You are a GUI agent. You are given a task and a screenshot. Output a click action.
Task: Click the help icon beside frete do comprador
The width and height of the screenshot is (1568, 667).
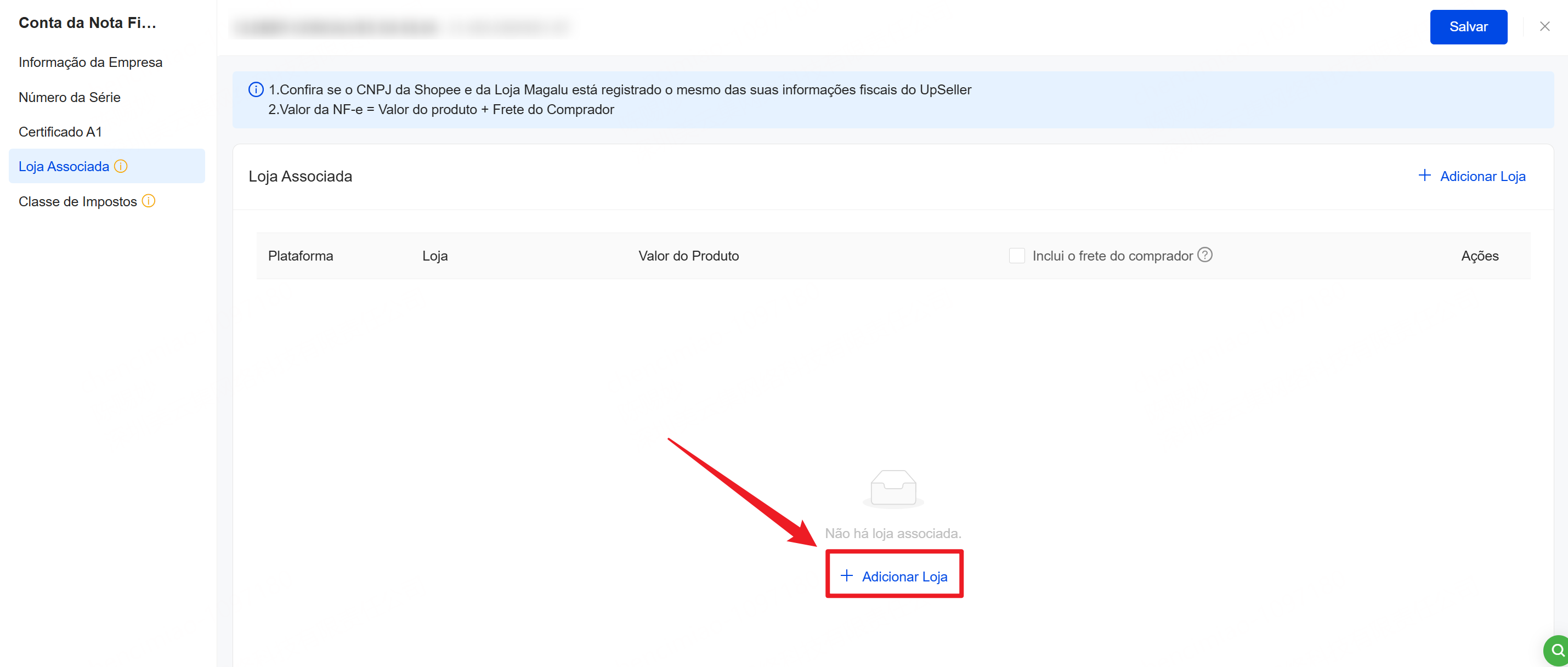tap(1204, 255)
